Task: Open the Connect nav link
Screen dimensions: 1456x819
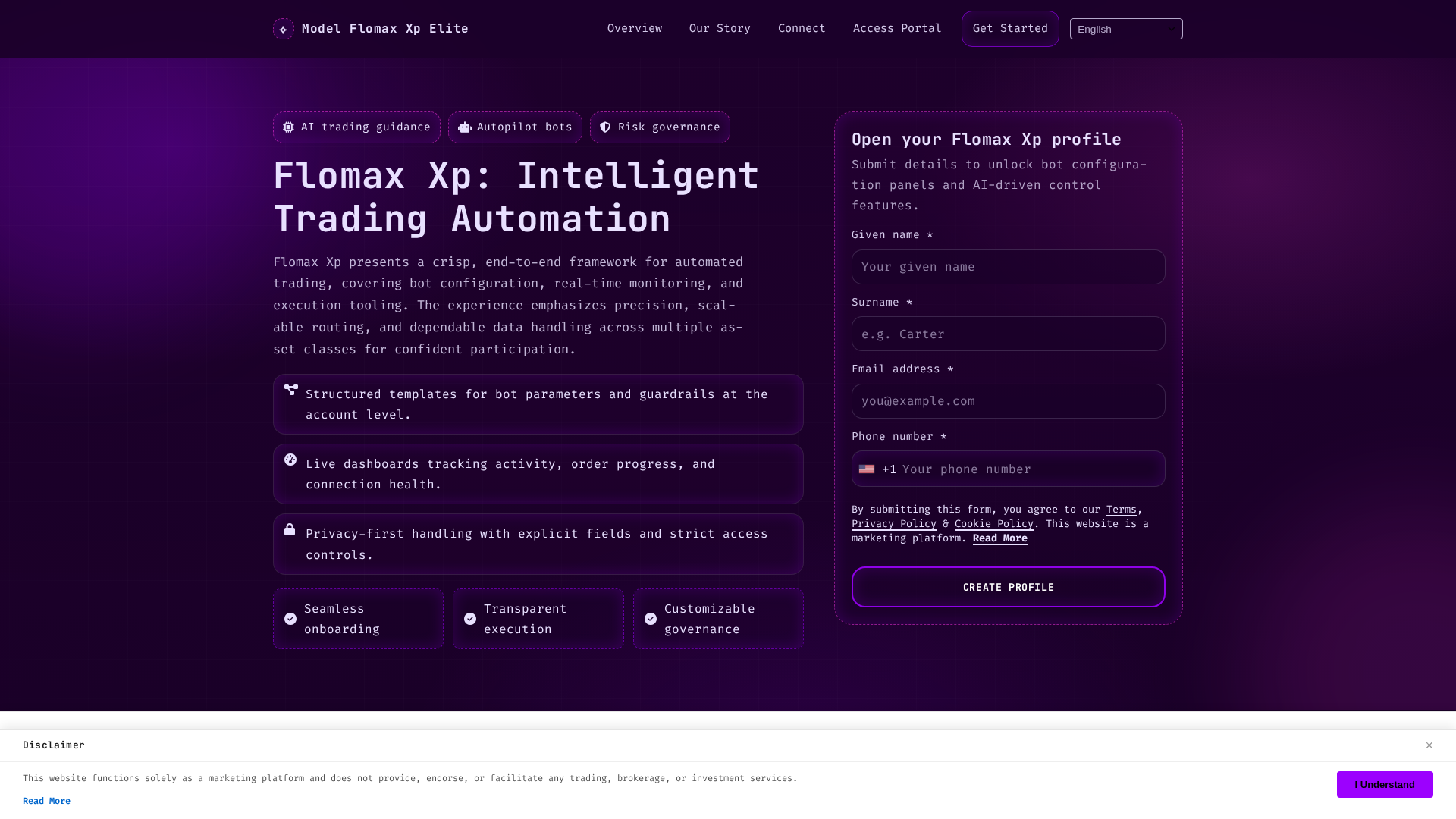Action: point(802,29)
